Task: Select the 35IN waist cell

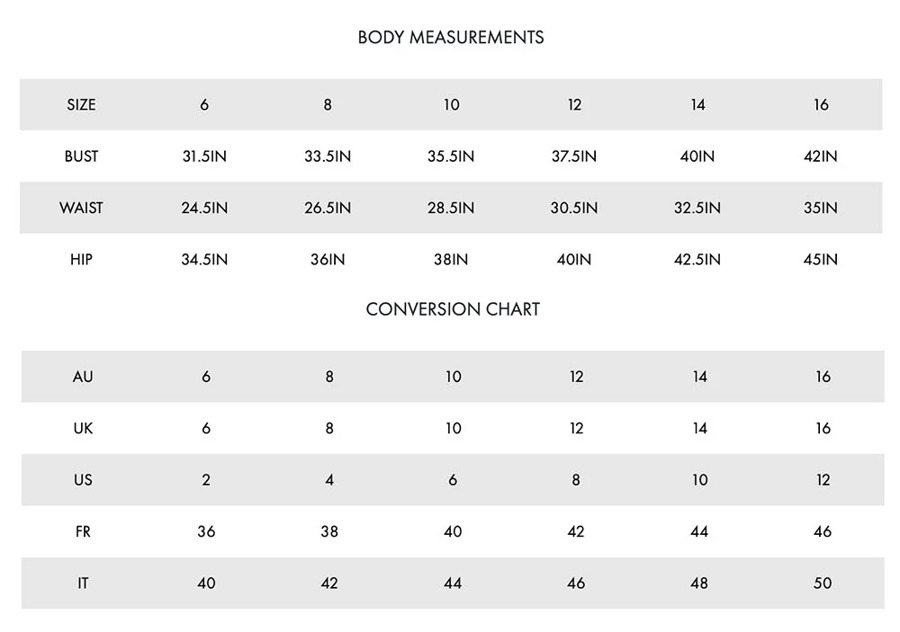Action: click(x=820, y=208)
